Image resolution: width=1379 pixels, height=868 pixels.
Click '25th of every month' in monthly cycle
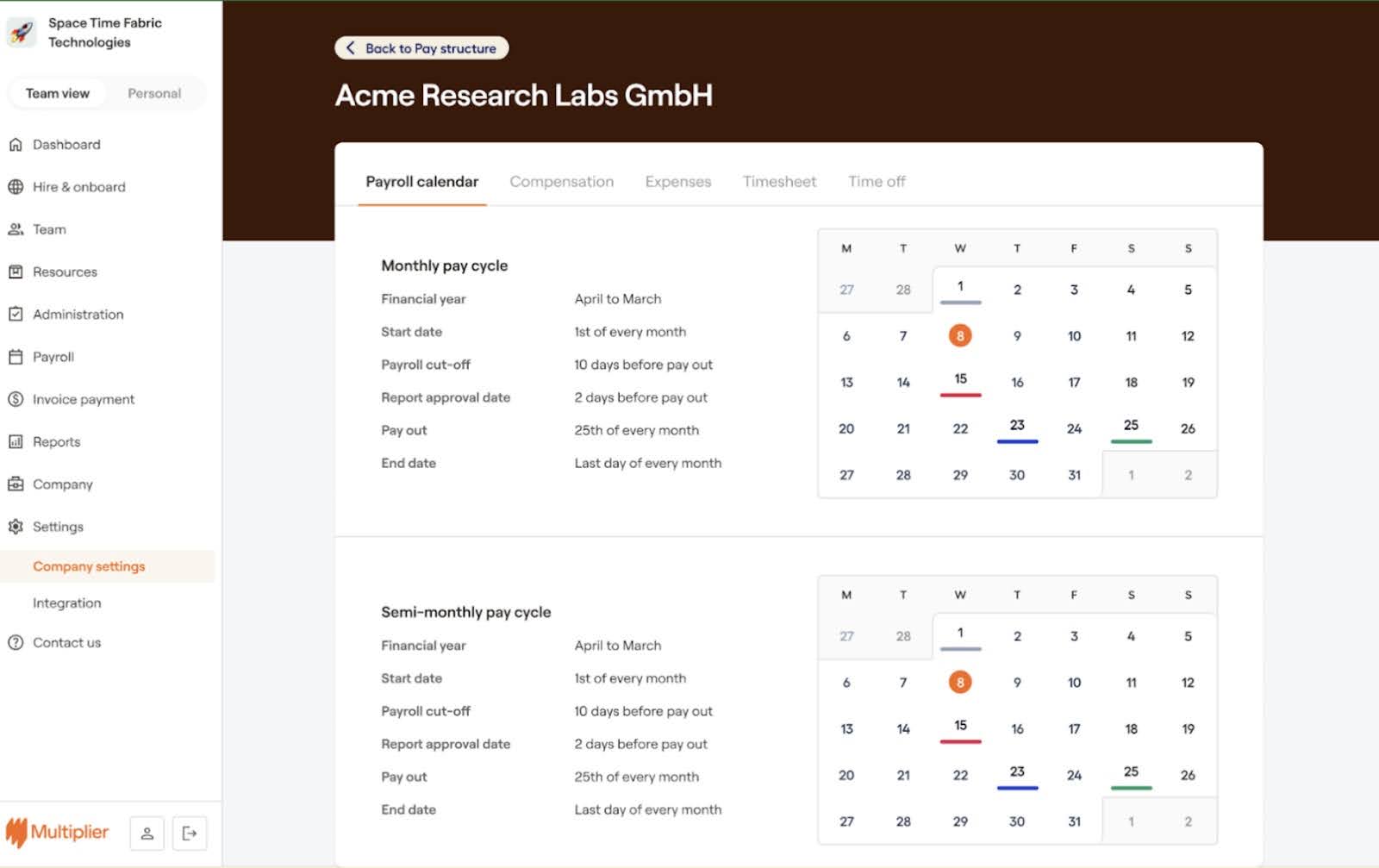pyautogui.click(x=637, y=430)
